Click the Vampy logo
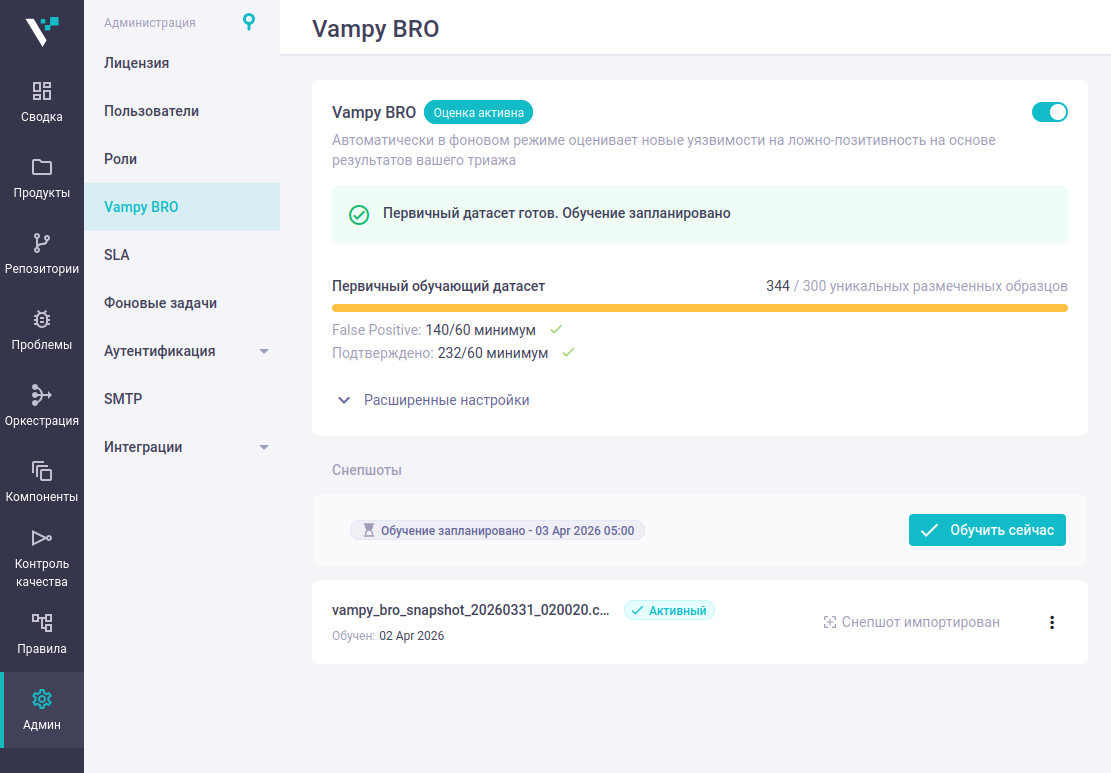This screenshot has width=1111, height=773. click(x=42, y=31)
